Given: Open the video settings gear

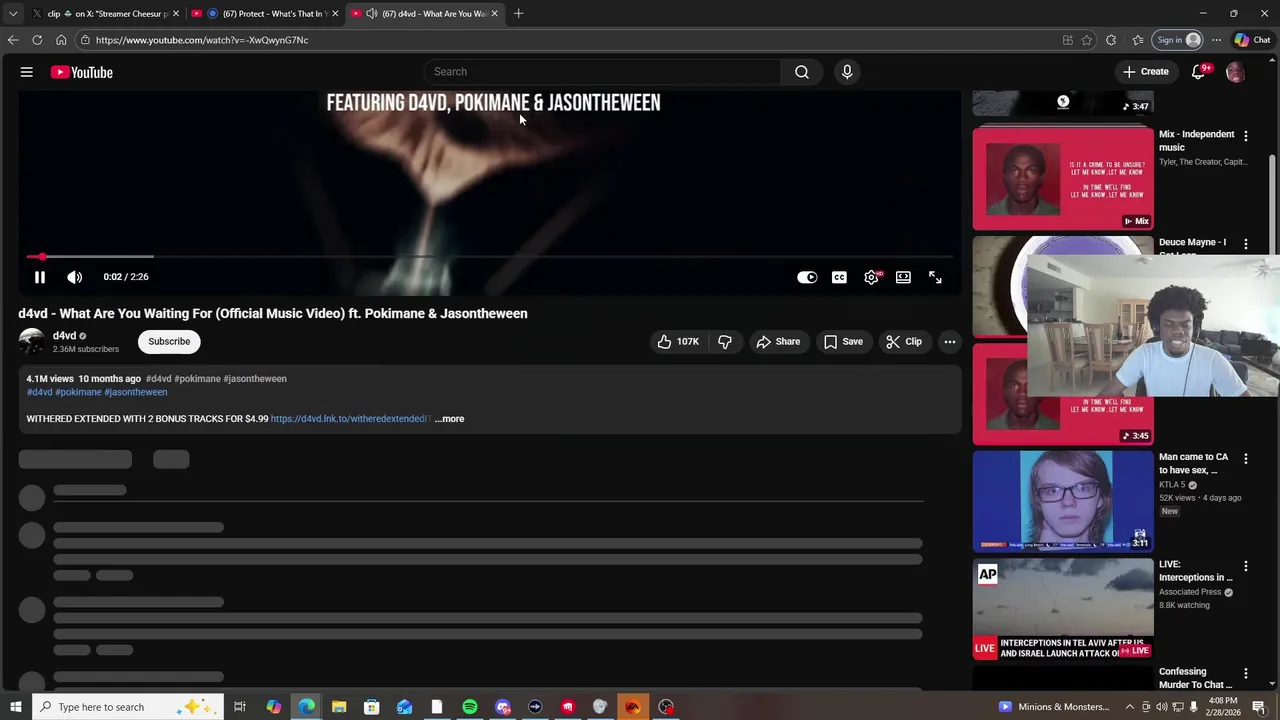Looking at the screenshot, I should point(871,277).
